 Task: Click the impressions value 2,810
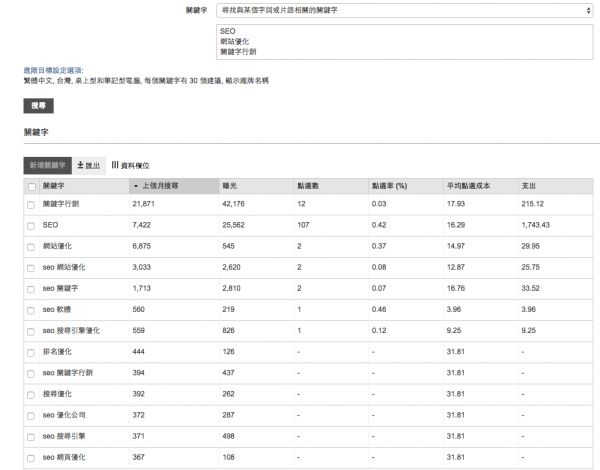coord(231,288)
